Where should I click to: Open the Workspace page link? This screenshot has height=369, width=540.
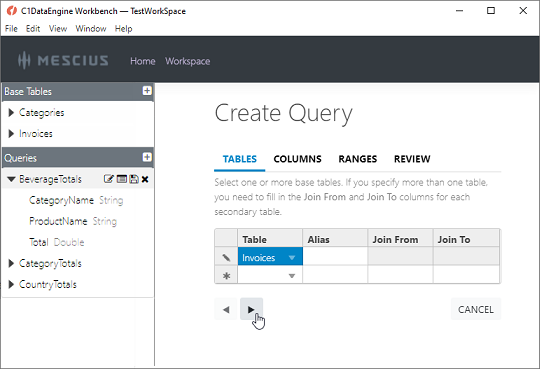(x=188, y=61)
